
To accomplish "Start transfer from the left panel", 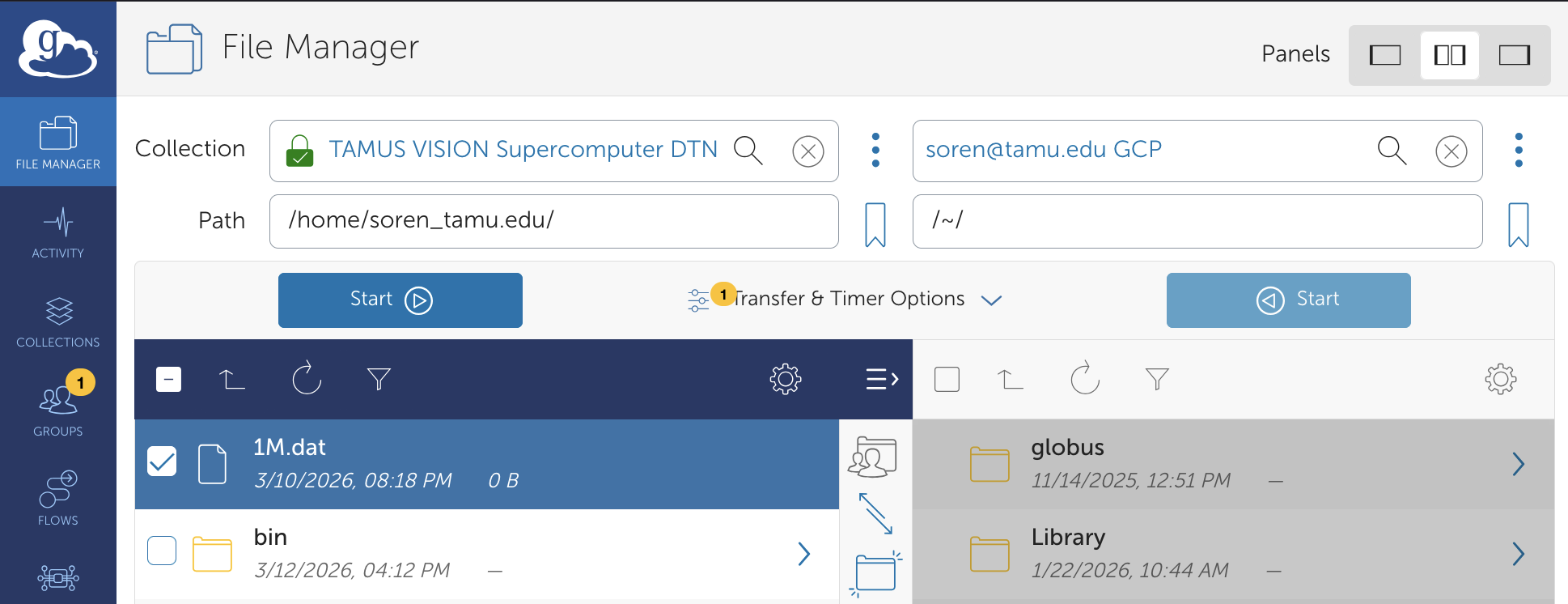I will [x=400, y=300].
